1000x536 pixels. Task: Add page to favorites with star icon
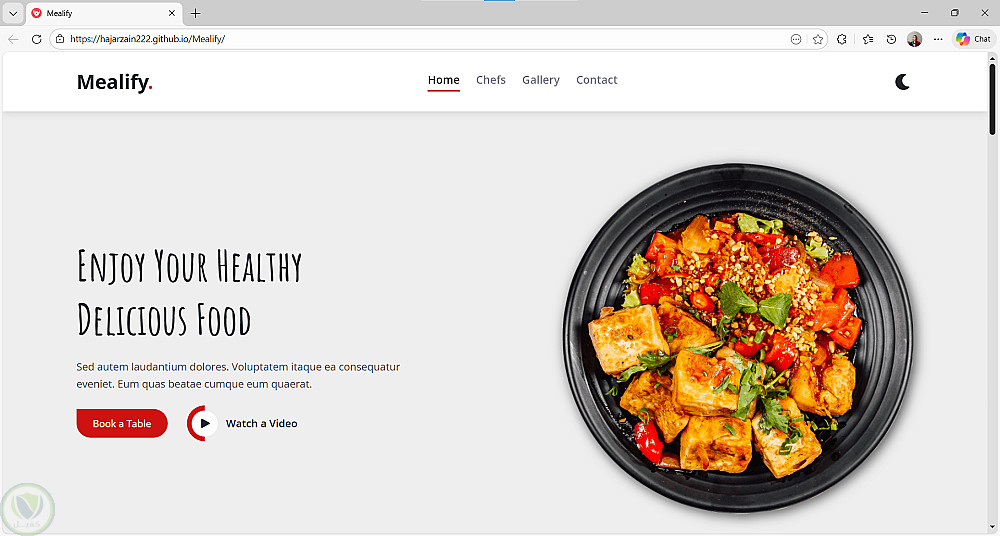(x=818, y=39)
